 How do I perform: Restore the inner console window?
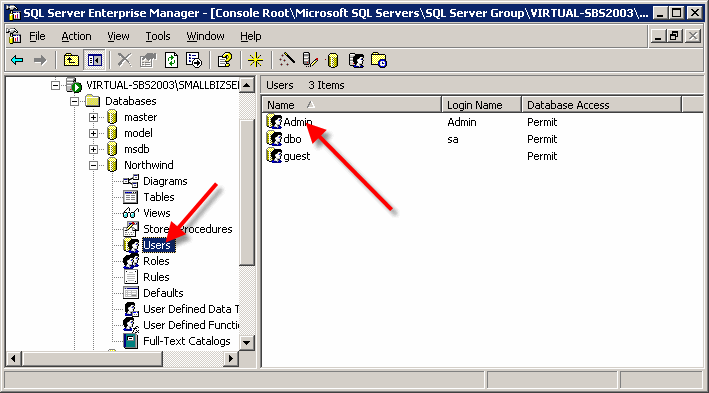pos(675,36)
